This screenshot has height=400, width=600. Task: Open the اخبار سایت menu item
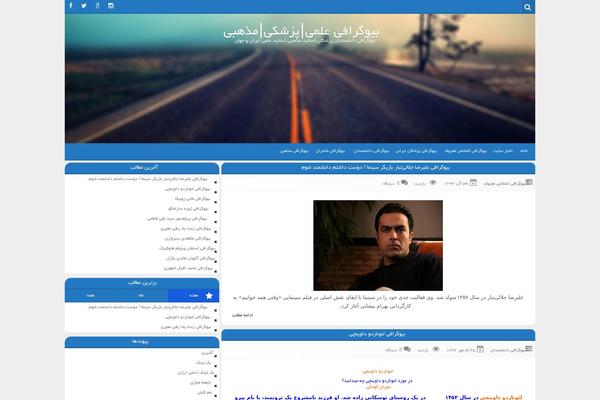click(x=503, y=151)
